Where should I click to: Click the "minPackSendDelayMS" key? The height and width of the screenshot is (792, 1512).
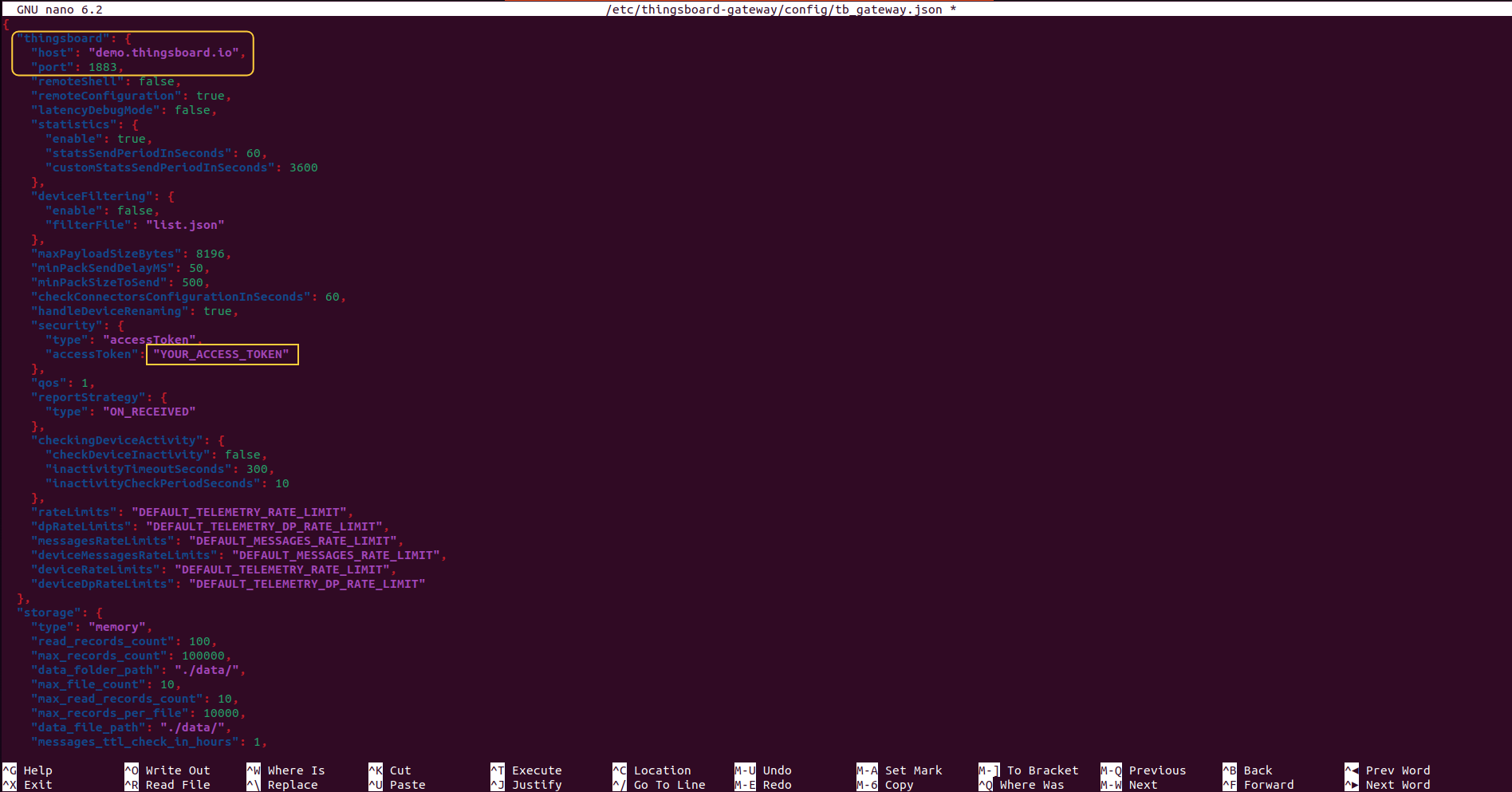103,268
